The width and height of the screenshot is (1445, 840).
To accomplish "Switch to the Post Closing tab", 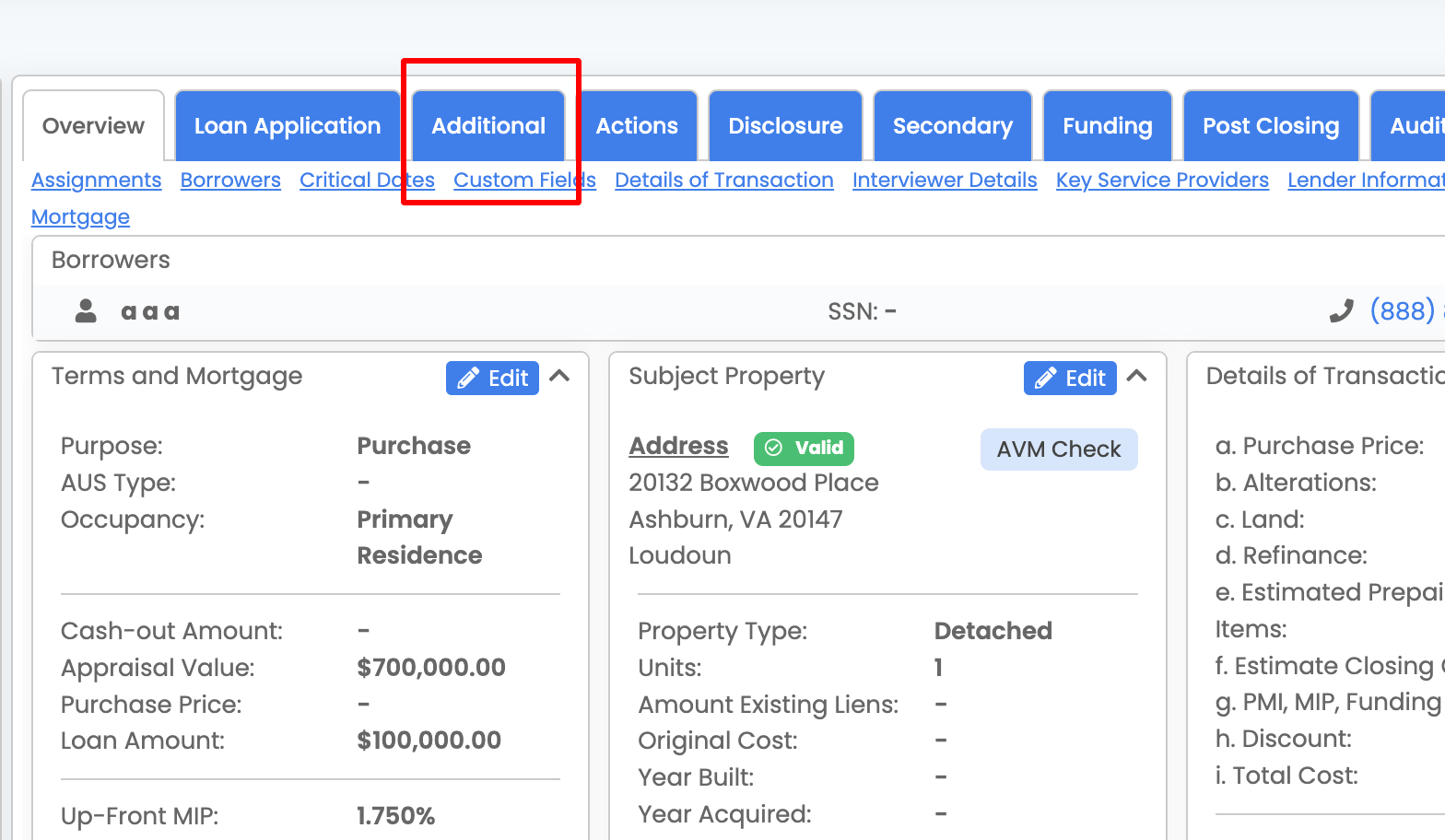I will click(x=1270, y=125).
